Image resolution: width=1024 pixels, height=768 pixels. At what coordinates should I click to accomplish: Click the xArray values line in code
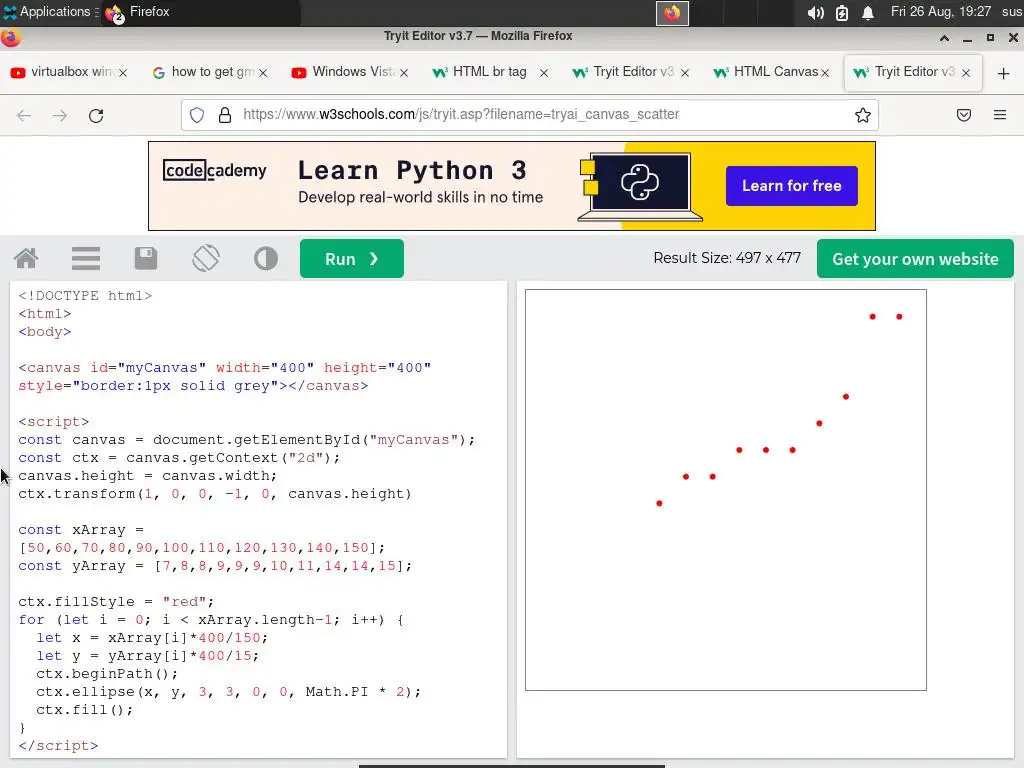(x=202, y=547)
